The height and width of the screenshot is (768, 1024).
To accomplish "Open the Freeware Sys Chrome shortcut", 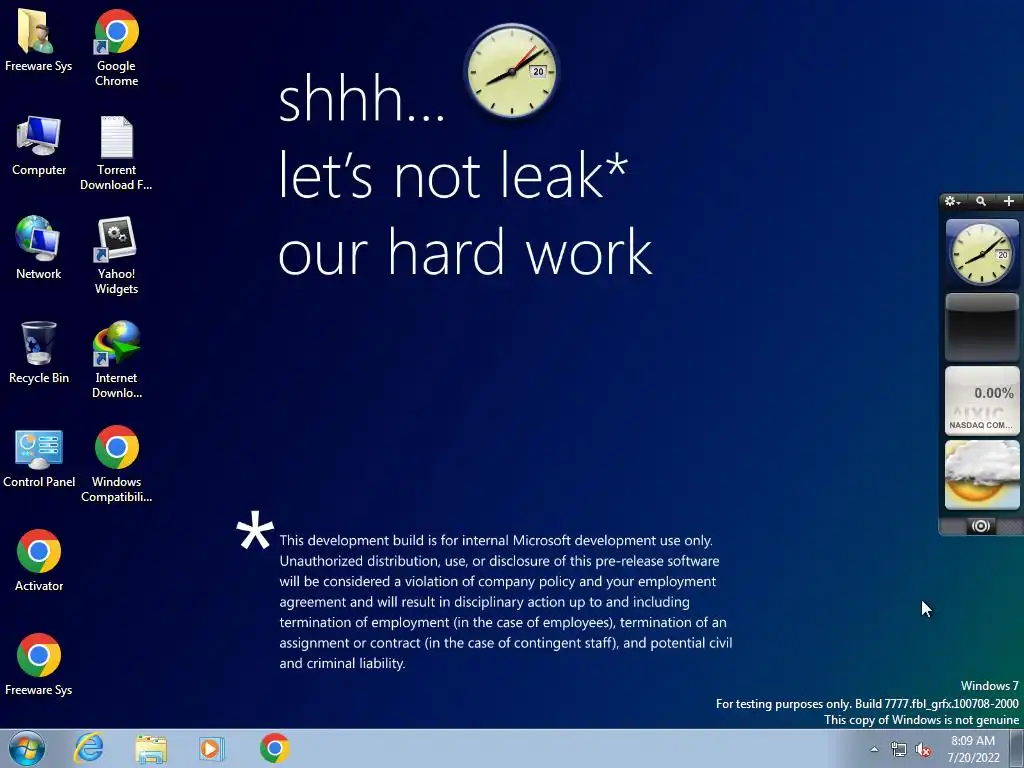I will [x=39, y=664].
